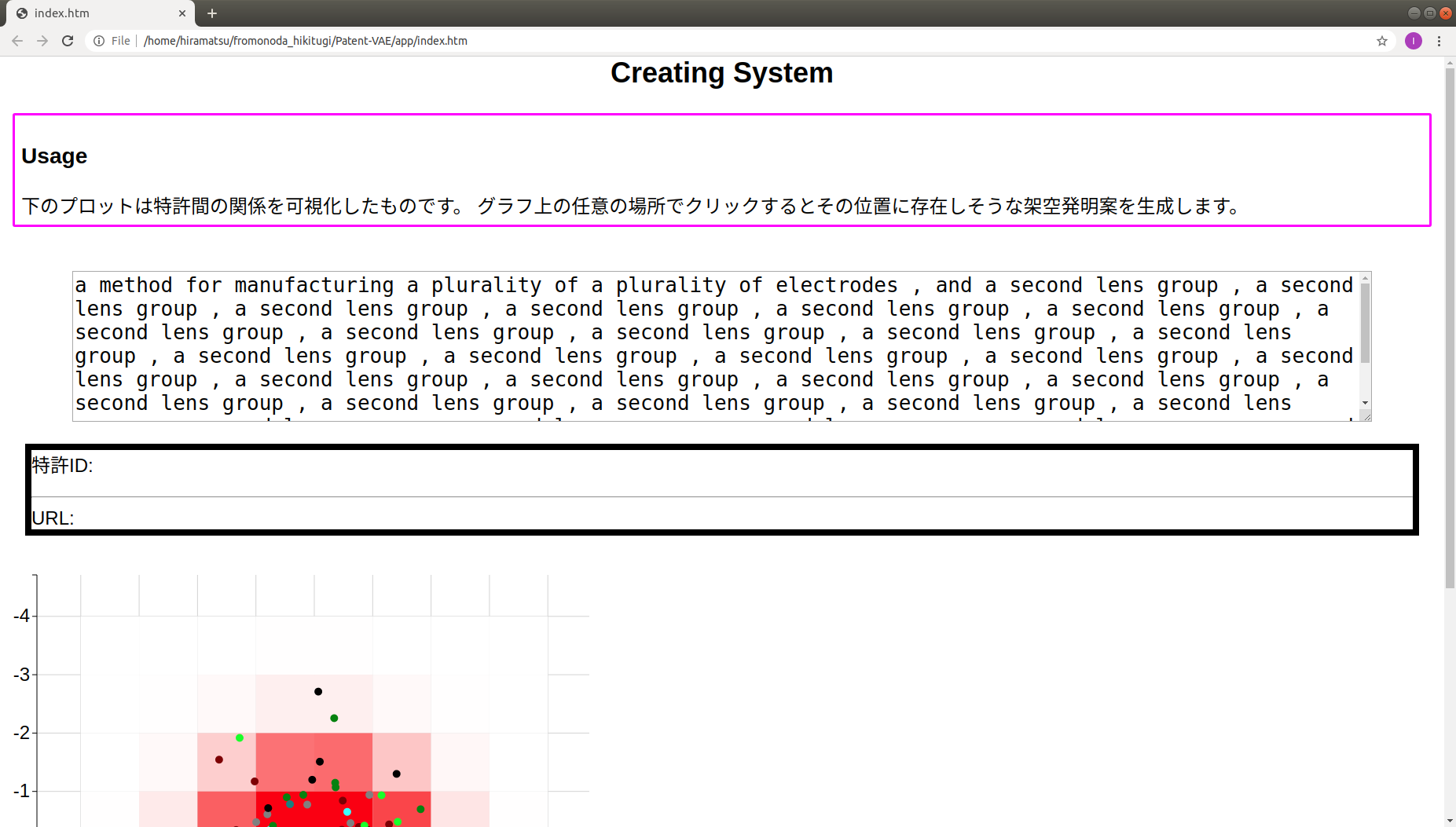Click the browser forward arrow
Viewport: 1456px width, 827px height.
(x=42, y=41)
